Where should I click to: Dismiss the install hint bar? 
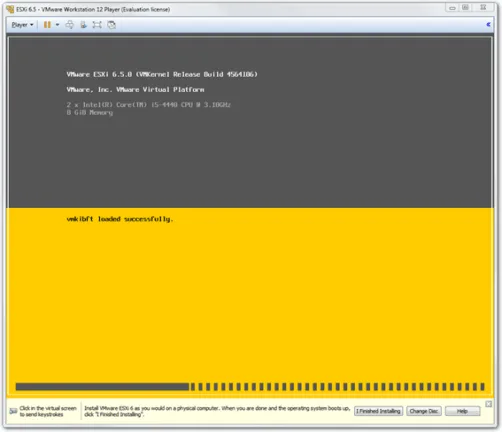coord(489,404)
